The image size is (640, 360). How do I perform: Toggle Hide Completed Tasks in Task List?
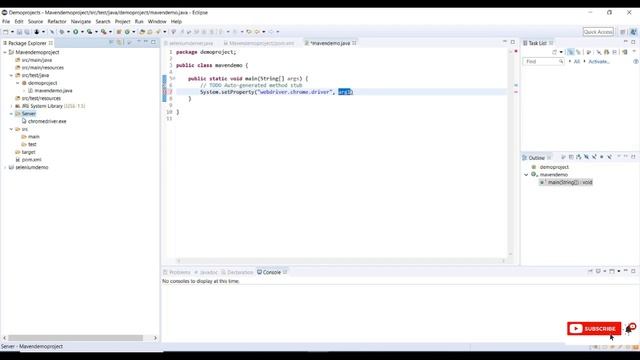pos(599,52)
